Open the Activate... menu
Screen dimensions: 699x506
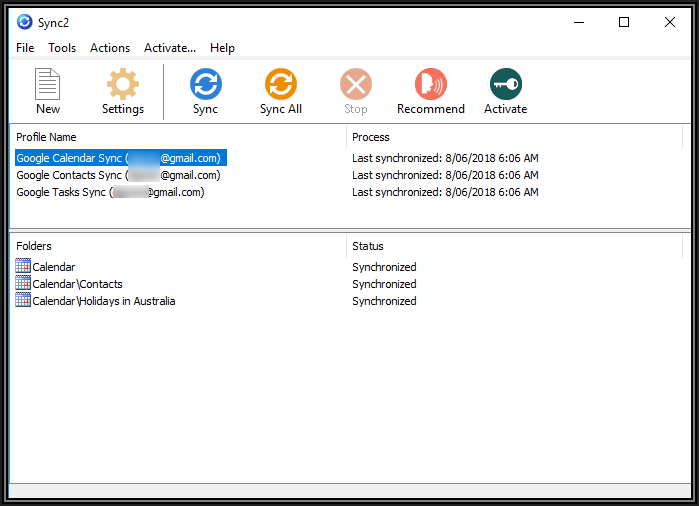pos(170,48)
